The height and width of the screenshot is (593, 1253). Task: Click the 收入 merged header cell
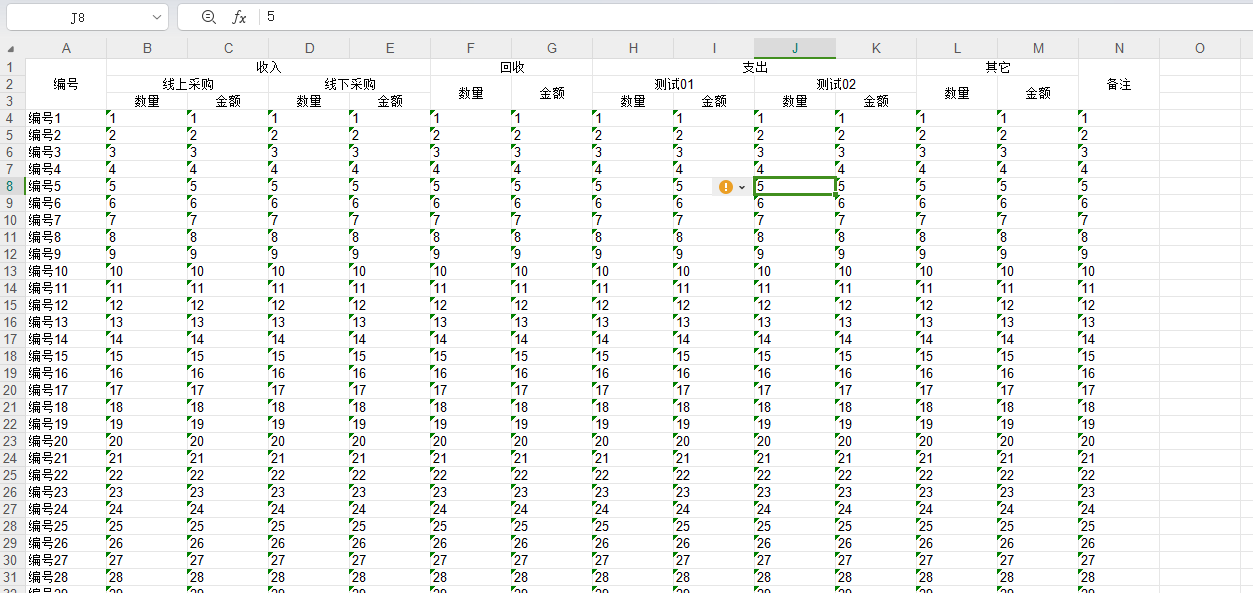click(269, 67)
